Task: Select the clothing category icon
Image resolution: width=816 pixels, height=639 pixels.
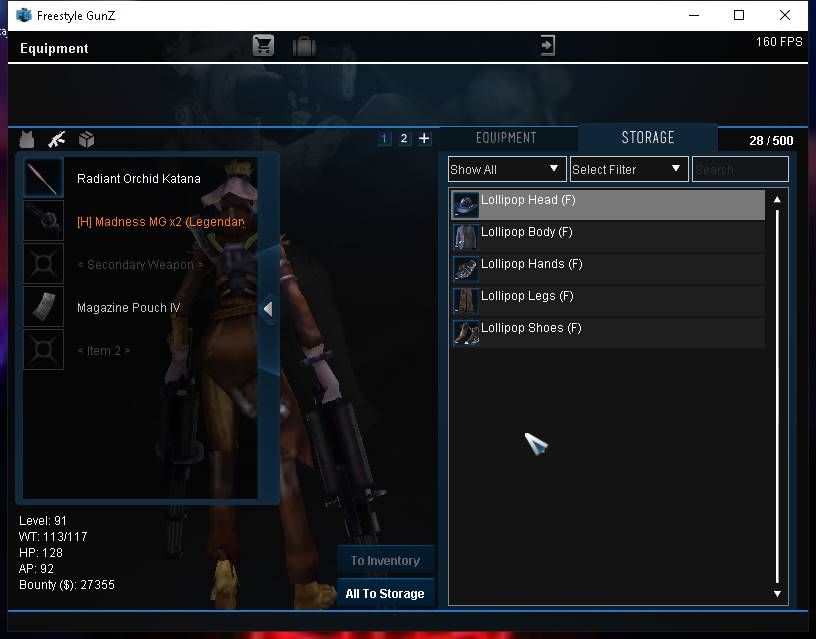Action: pyautogui.click(x=27, y=139)
